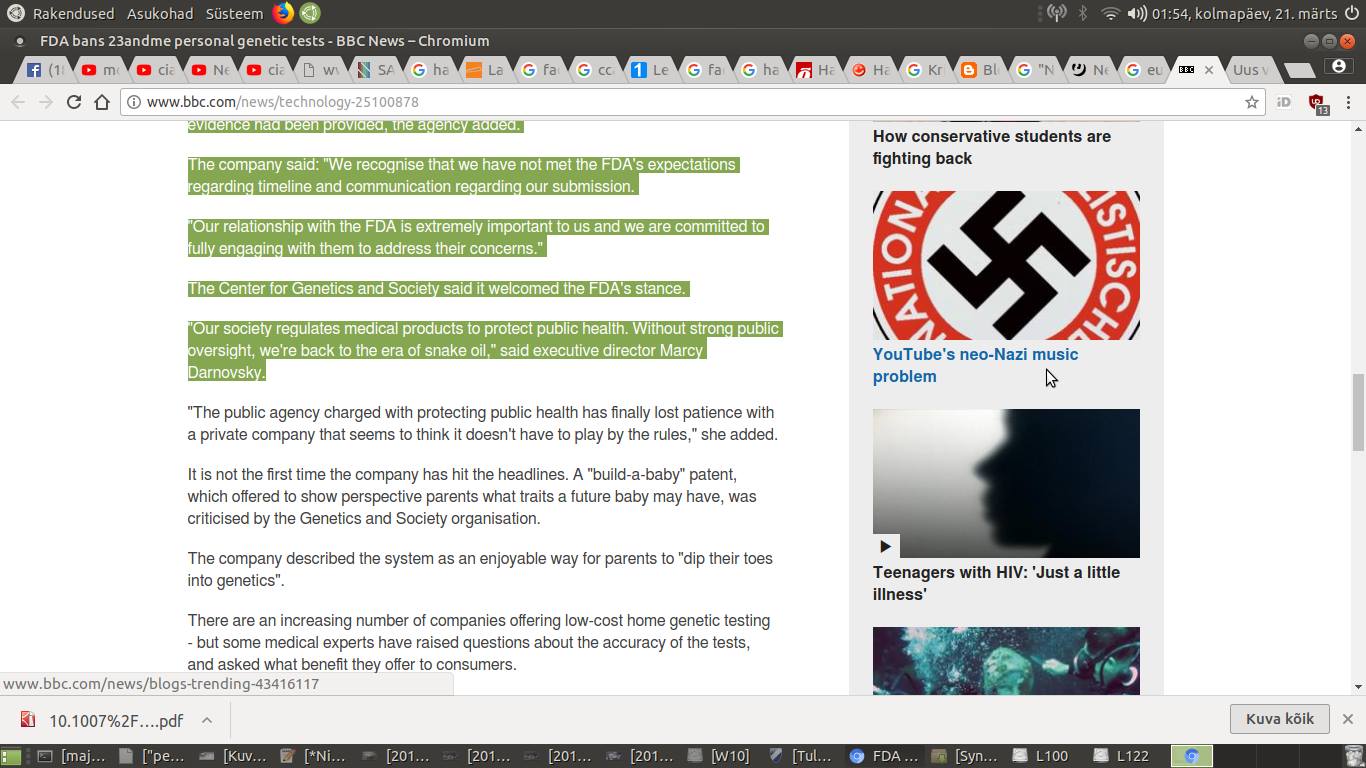The height and width of the screenshot is (768, 1366).
Task: Open the Süsteem system menu
Action: point(234,14)
